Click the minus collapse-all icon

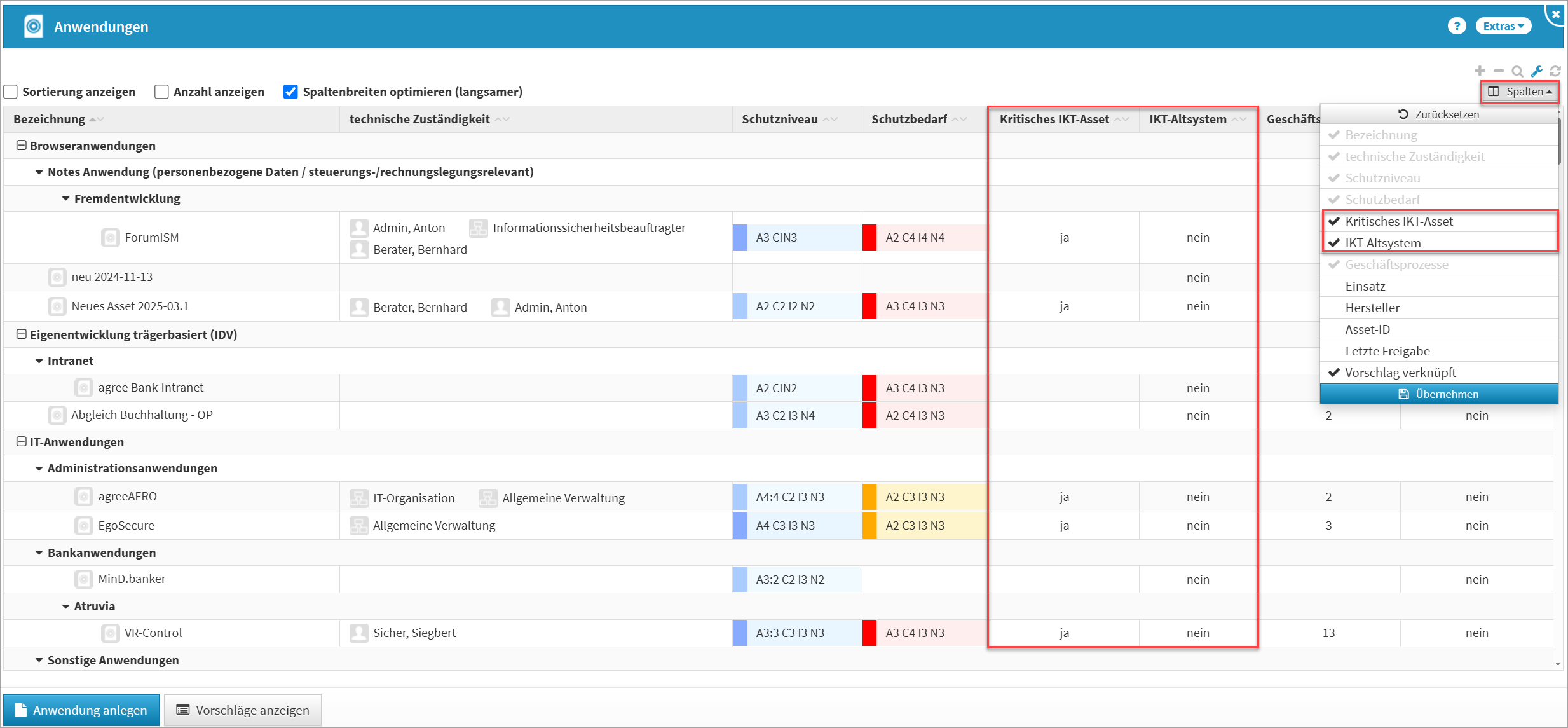coord(1499,71)
